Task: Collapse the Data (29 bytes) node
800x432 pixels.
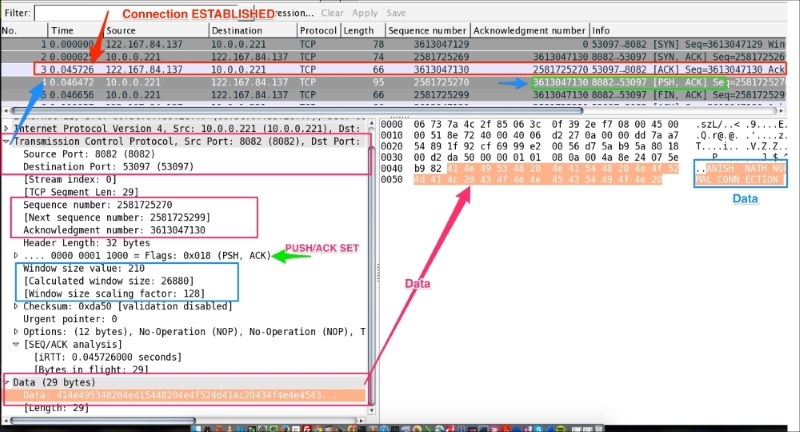Action: [x=6, y=382]
